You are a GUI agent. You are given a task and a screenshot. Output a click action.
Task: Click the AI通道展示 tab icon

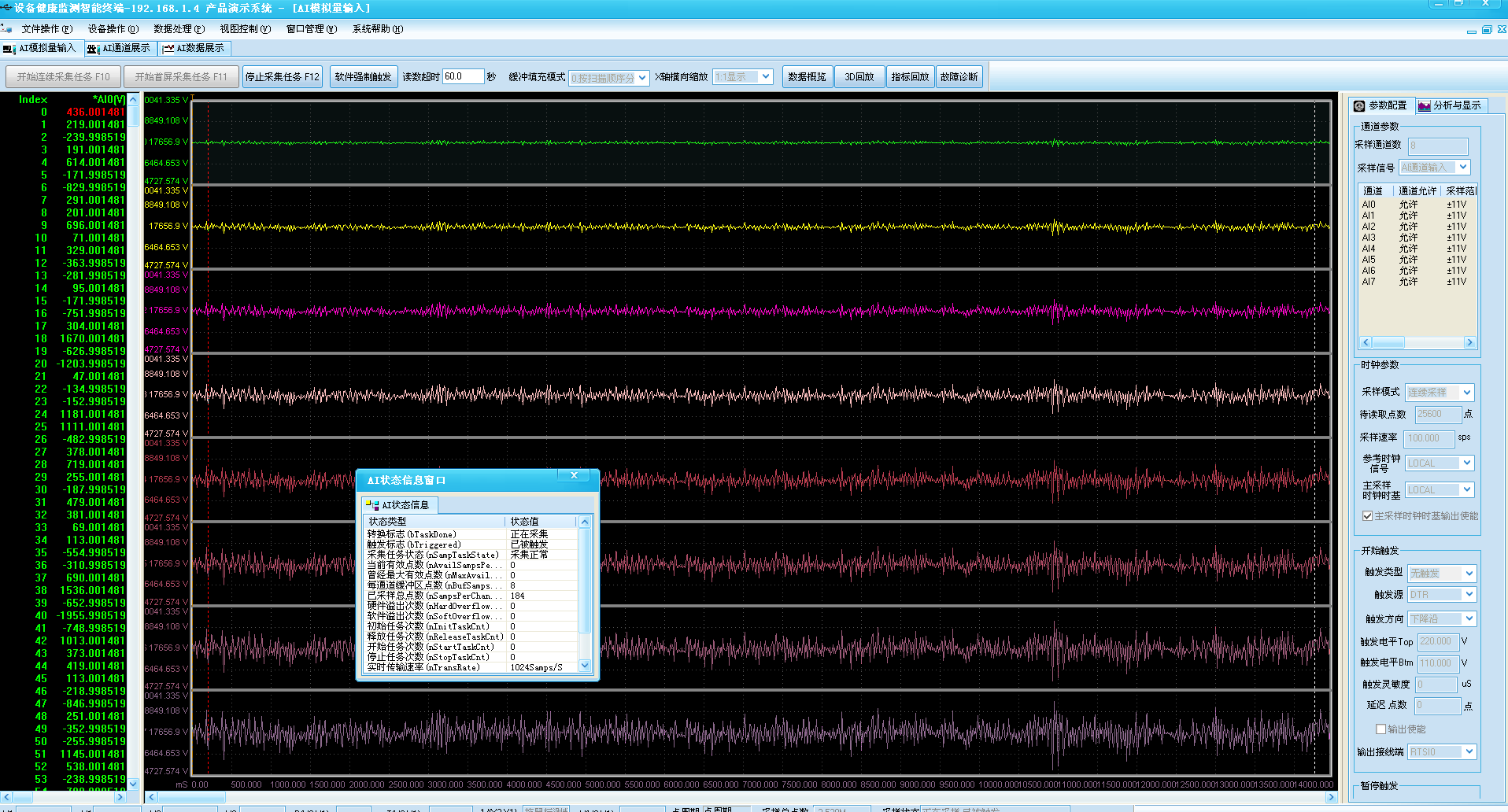[x=93, y=49]
